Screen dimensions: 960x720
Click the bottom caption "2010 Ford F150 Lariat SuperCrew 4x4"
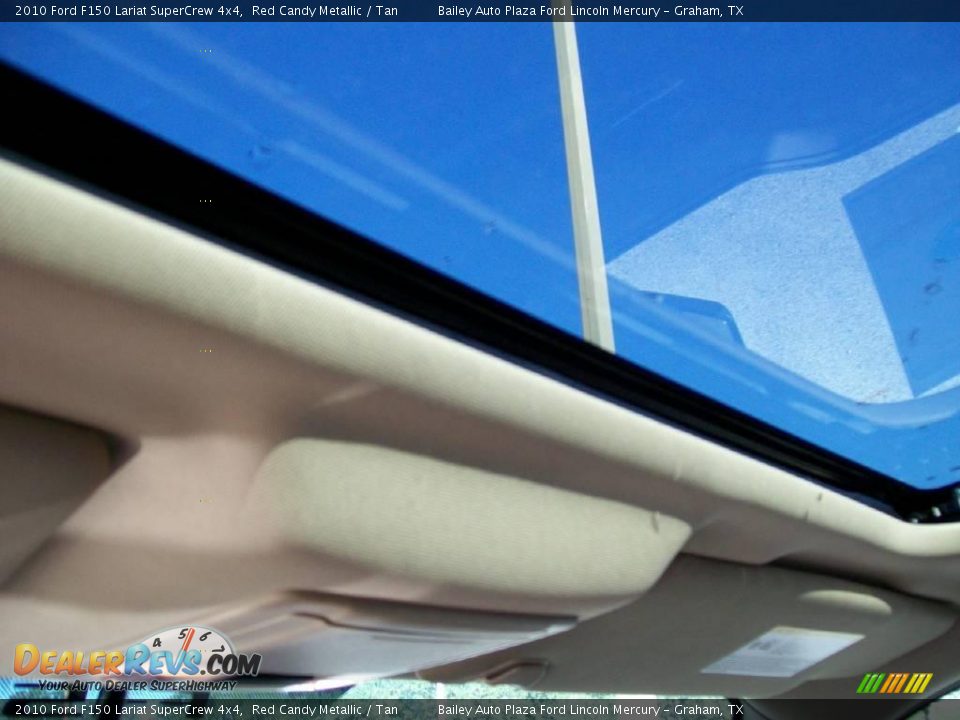pyautogui.click(x=129, y=710)
